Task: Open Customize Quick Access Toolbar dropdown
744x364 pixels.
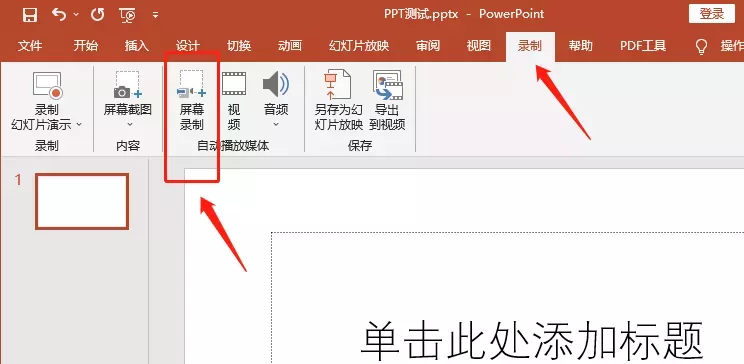Action: 155,15
